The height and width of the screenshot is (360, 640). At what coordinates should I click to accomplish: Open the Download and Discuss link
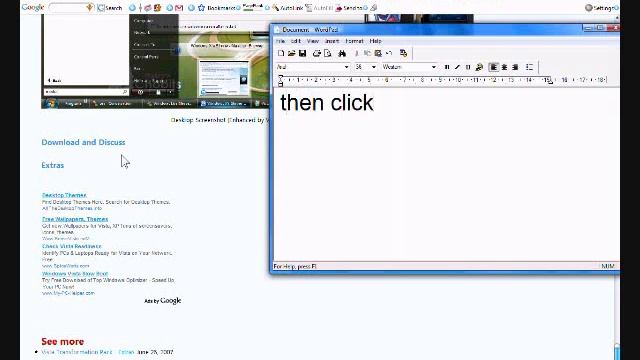pyautogui.click(x=83, y=142)
